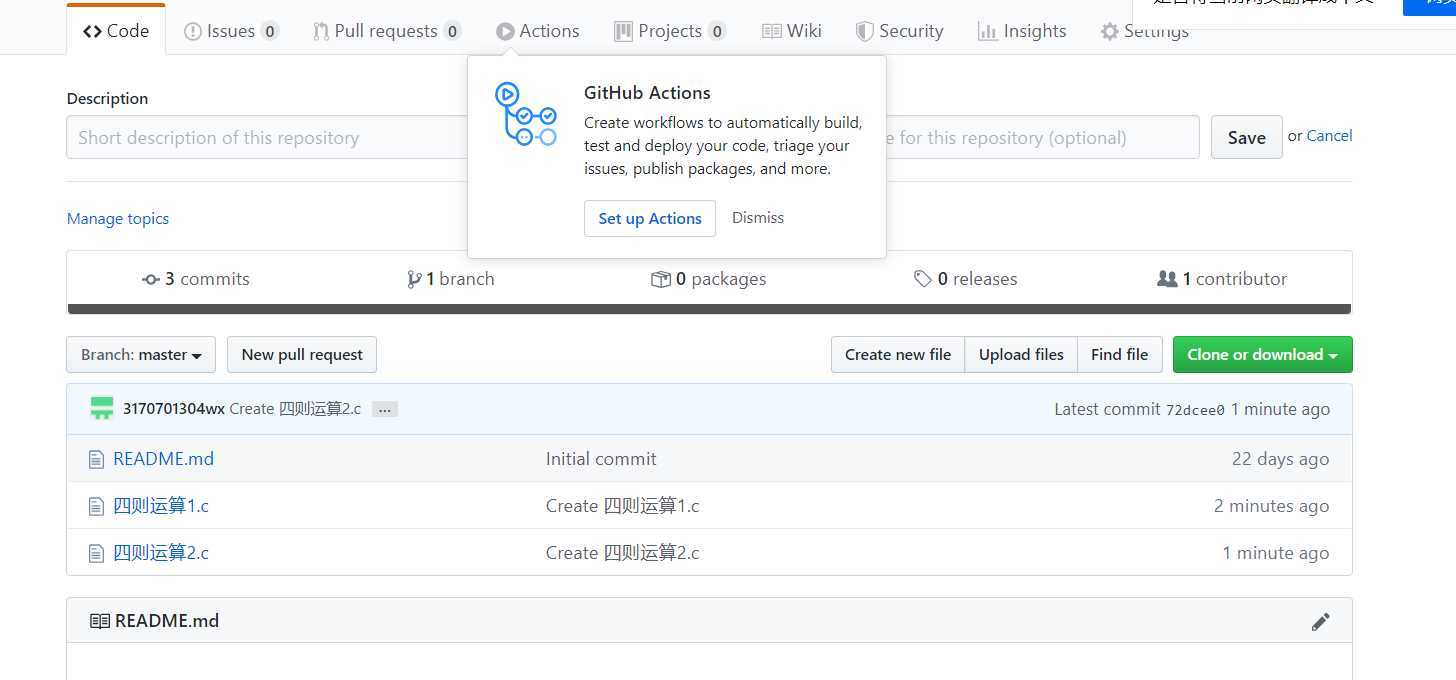The image size is (1456, 680).
Task: View the 1 contributor page
Action: click(x=1222, y=279)
